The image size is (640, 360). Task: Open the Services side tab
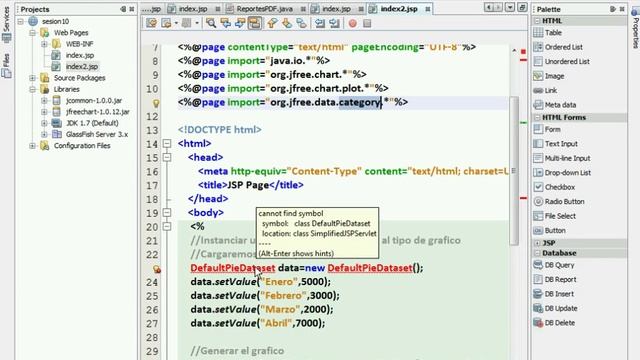click(x=6, y=24)
